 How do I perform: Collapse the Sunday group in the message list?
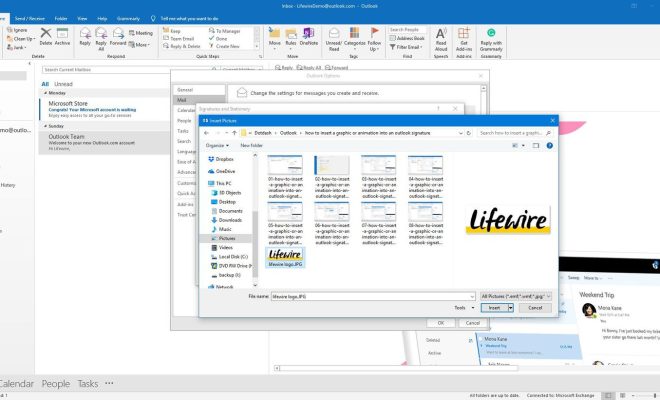coord(45,126)
